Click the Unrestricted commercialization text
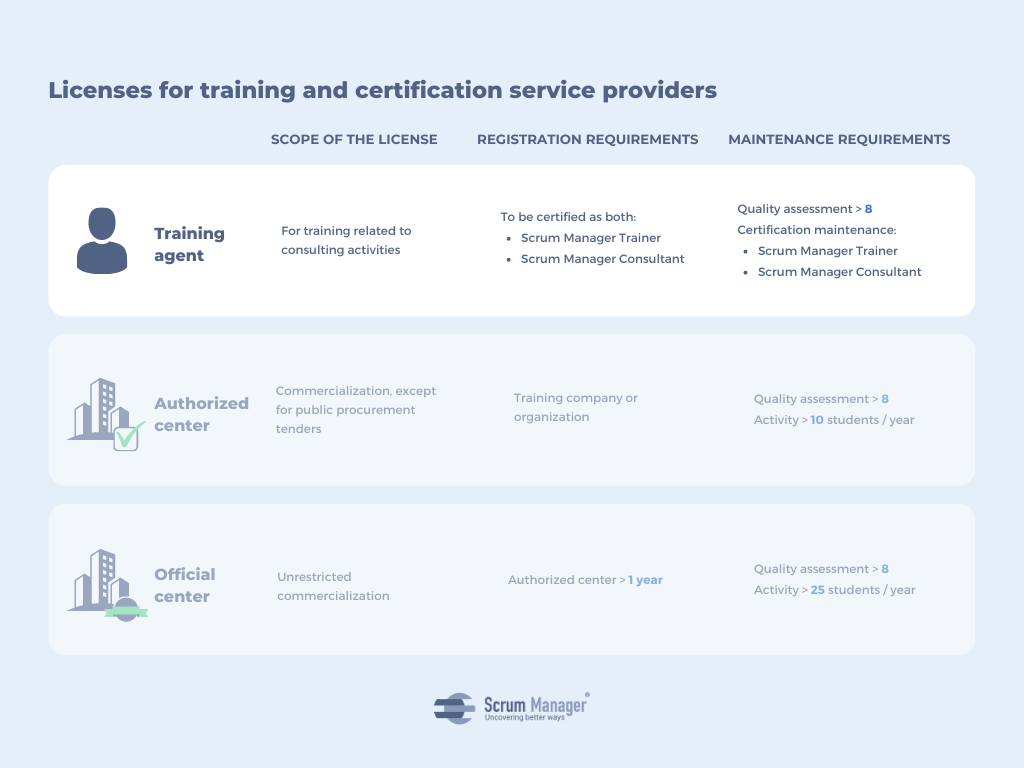1024x768 pixels. (333, 586)
